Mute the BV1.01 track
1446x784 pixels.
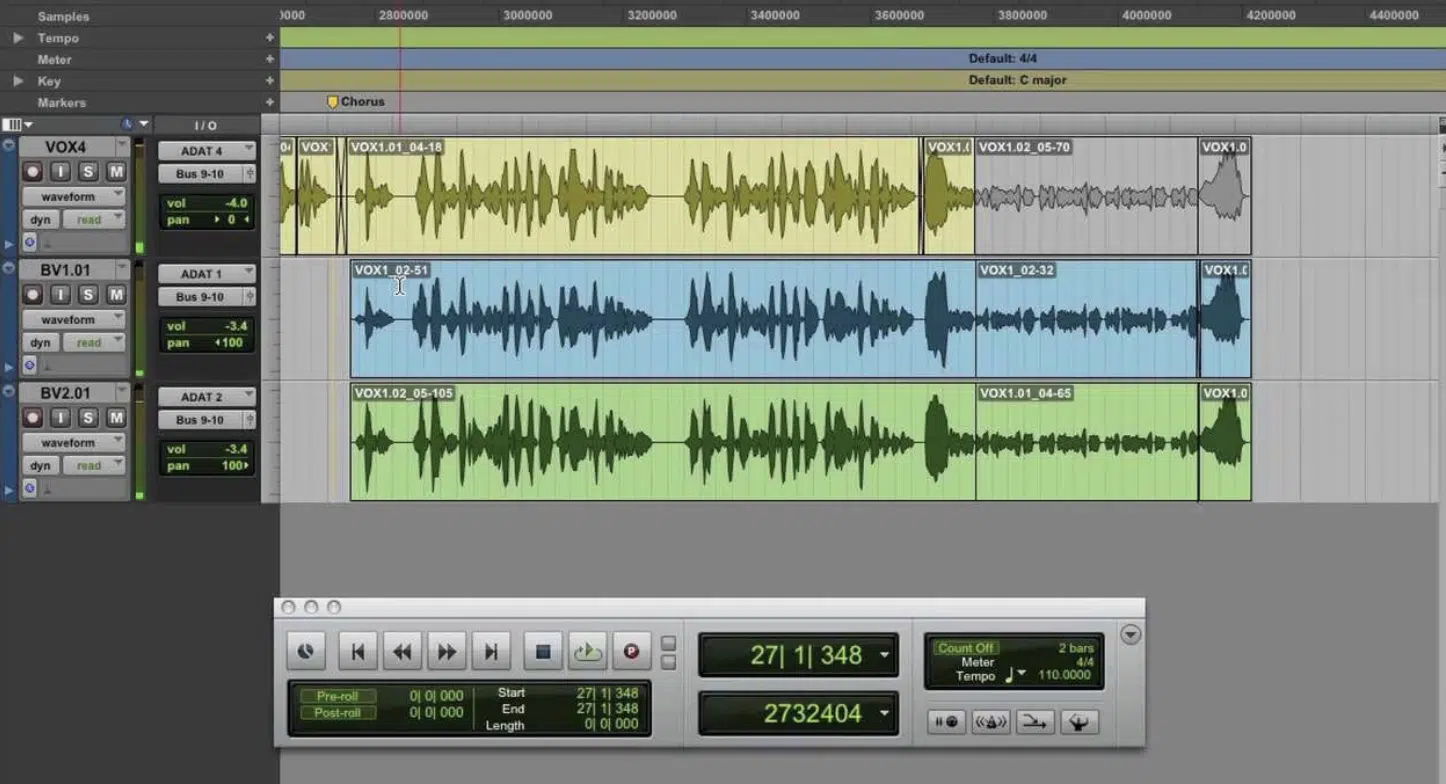[x=116, y=295]
